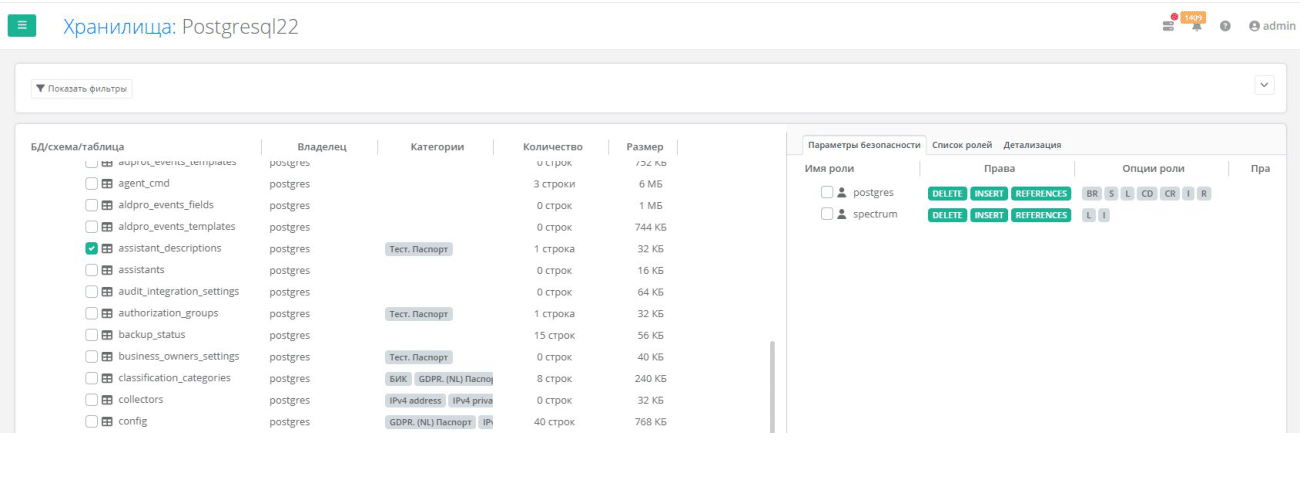Click INSERT badge for postgres role

[989, 193]
